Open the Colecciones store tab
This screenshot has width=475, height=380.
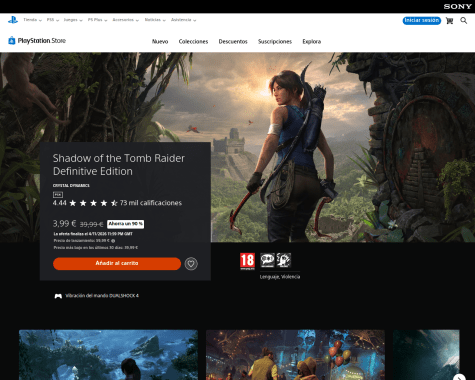pos(193,42)
